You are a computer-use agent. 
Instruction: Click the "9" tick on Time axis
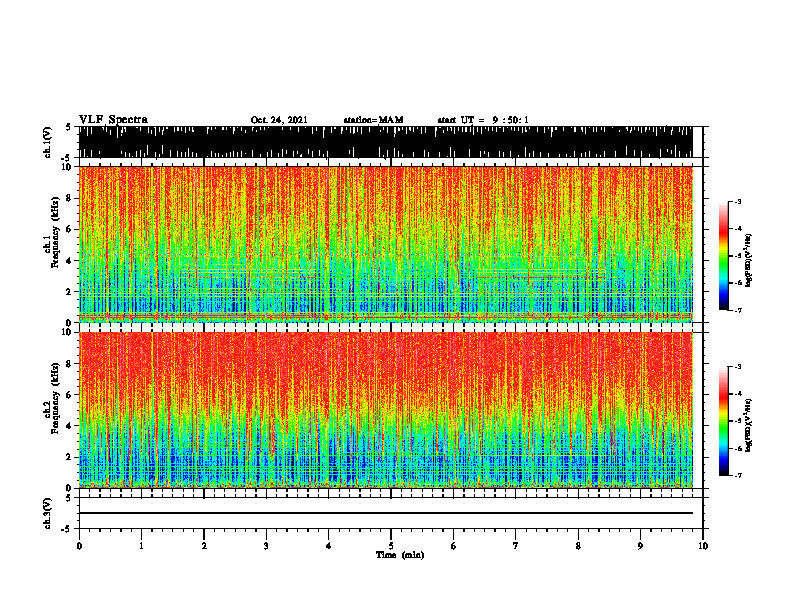click(x=640, y=546)
